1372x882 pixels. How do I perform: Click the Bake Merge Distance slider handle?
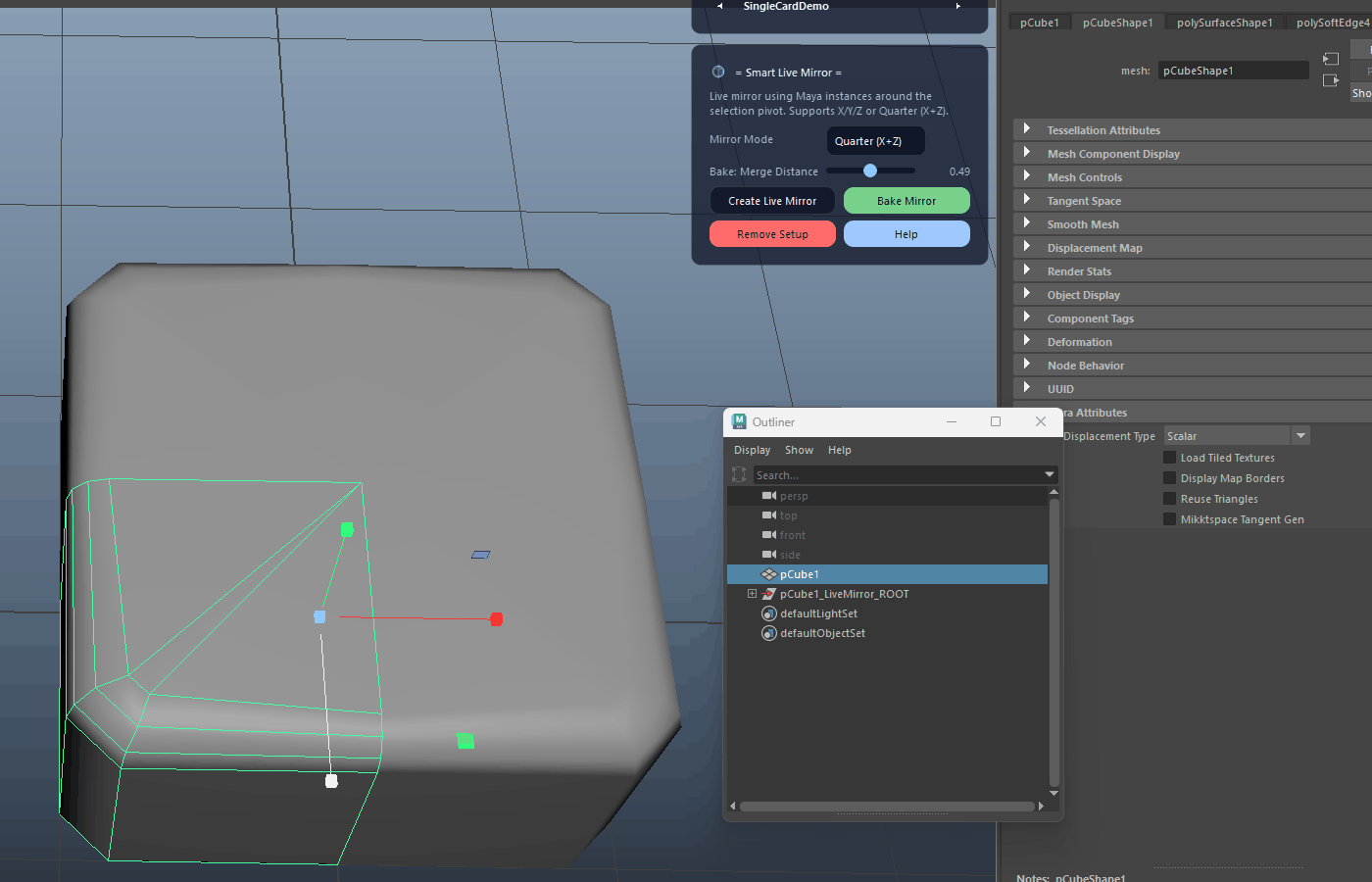click(x=870, y=171)
